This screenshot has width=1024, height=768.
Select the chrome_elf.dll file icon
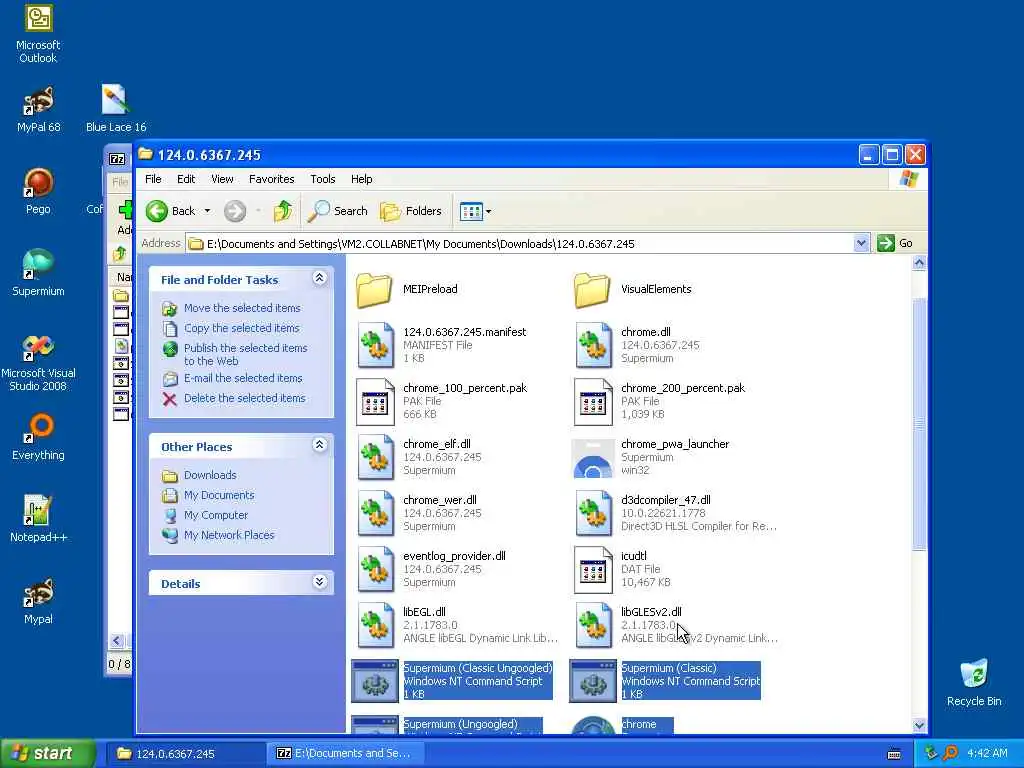376,457
